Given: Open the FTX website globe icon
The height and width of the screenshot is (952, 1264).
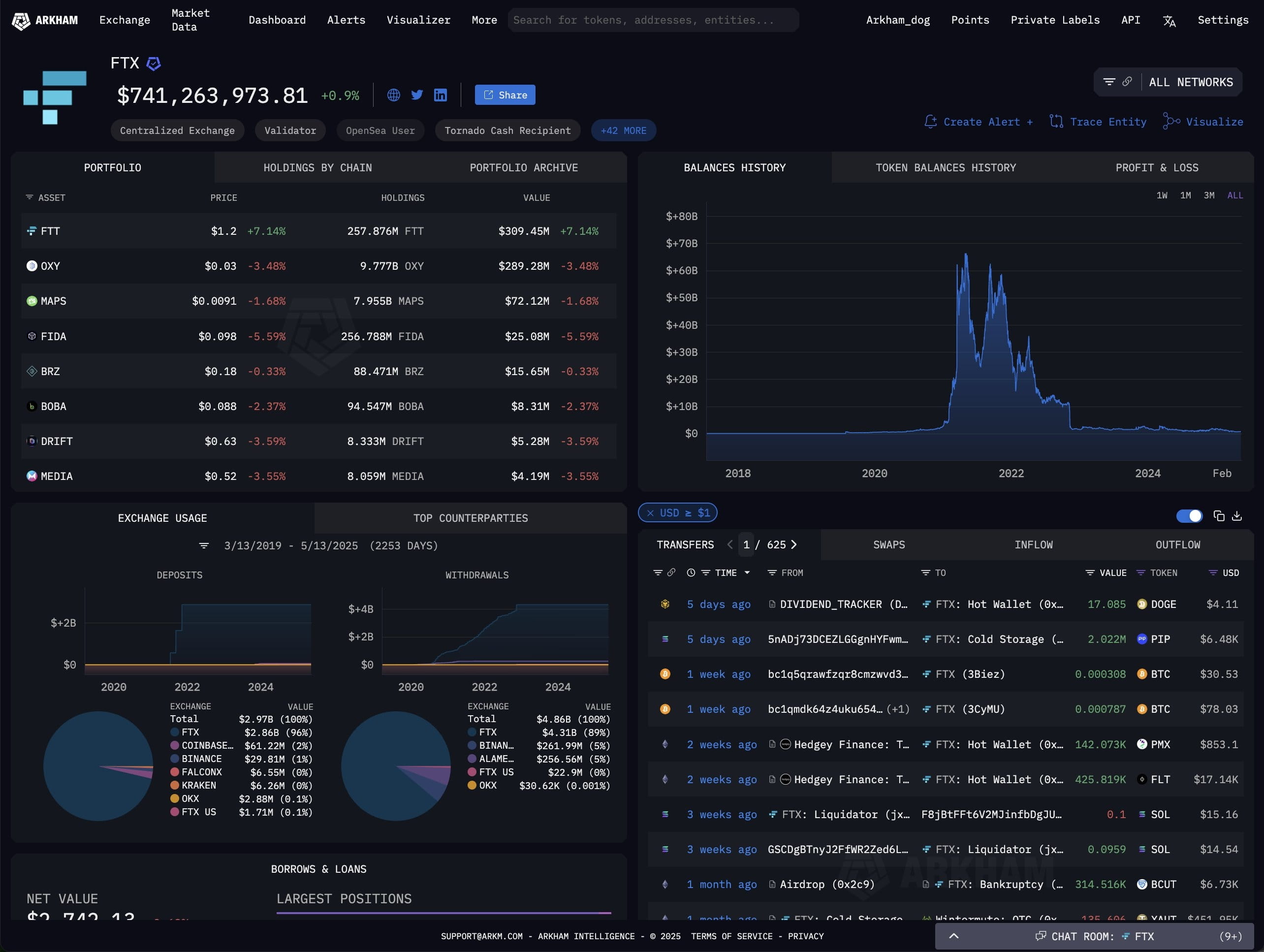Looking at the screenshot, I should pyautogui.click(x=393, y=95).
